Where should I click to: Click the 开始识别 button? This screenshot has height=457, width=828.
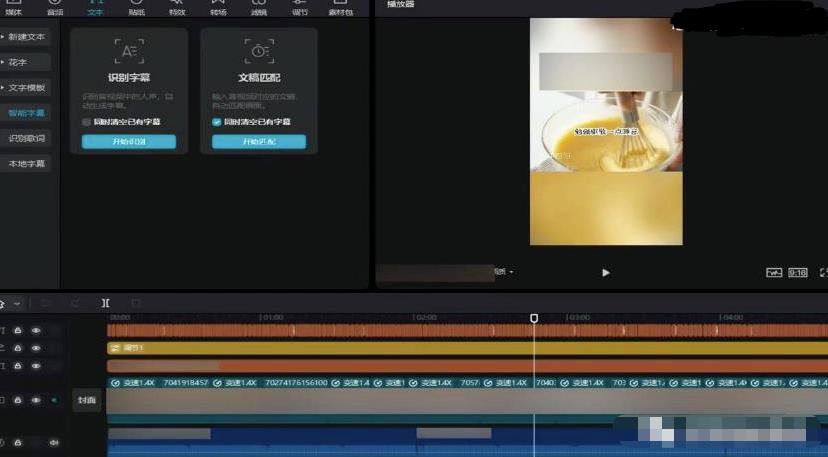(x=129, y=142)
